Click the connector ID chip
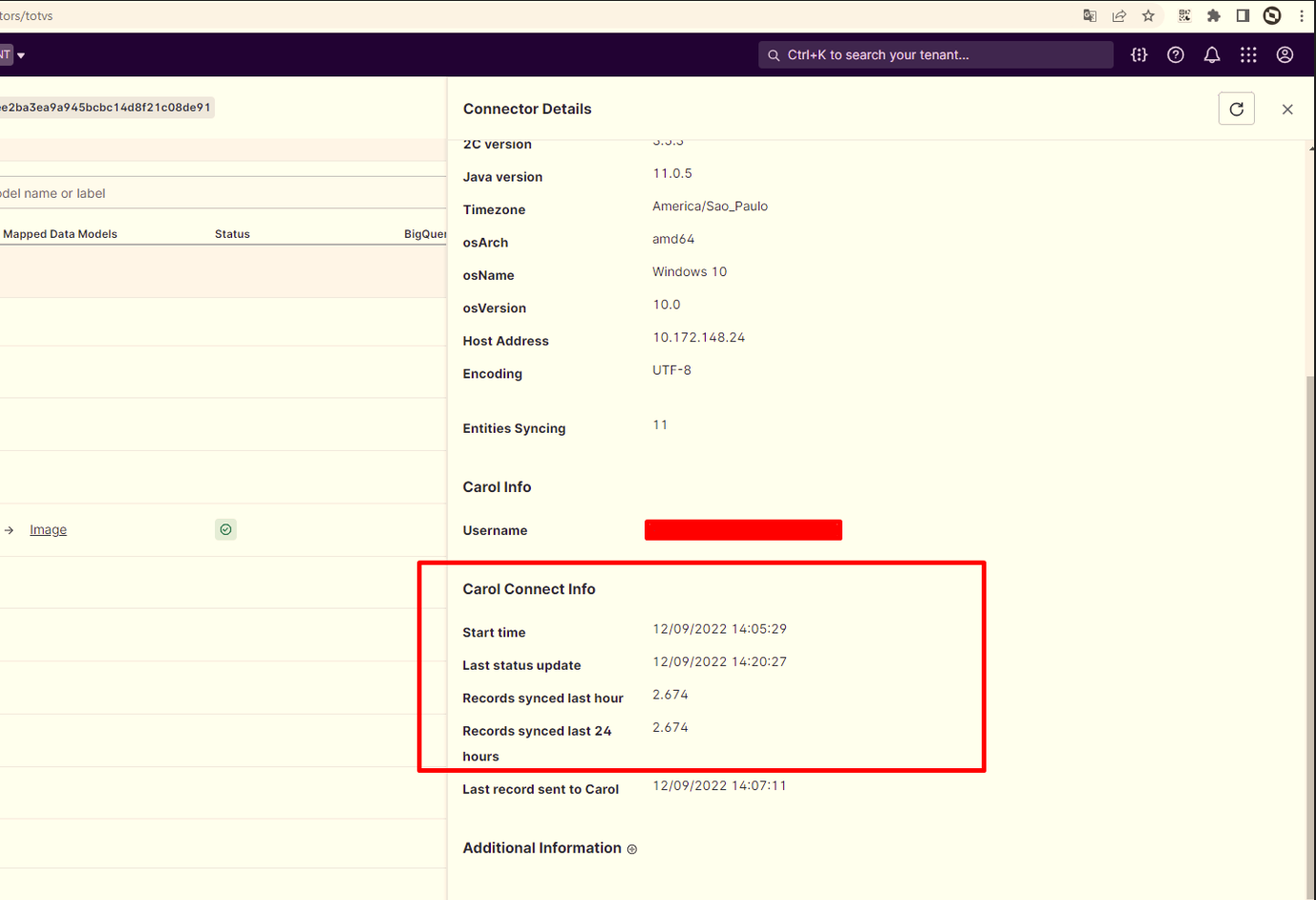 [105, 108]
